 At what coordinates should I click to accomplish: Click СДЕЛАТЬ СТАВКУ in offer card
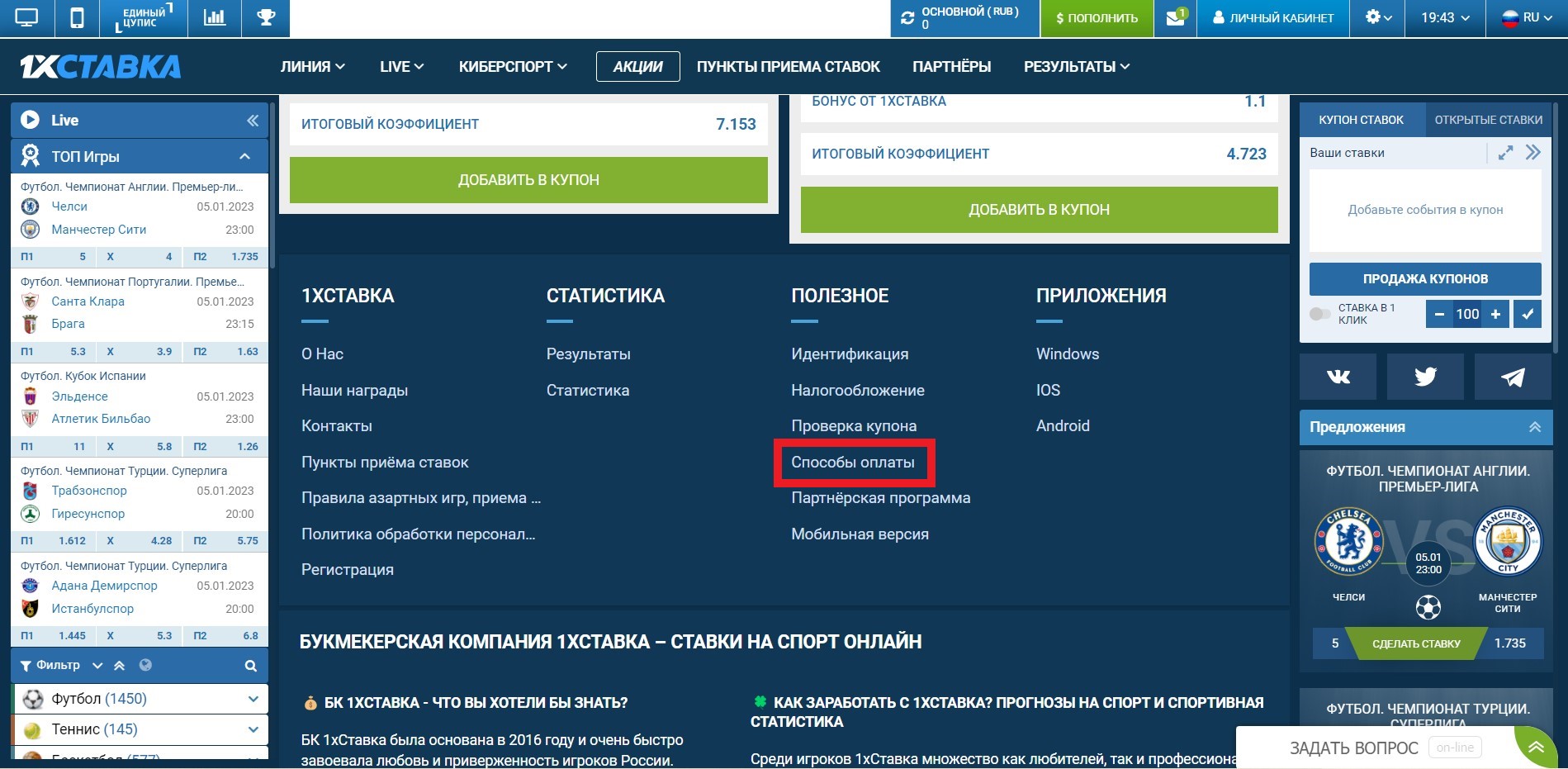coord(1416,643)
